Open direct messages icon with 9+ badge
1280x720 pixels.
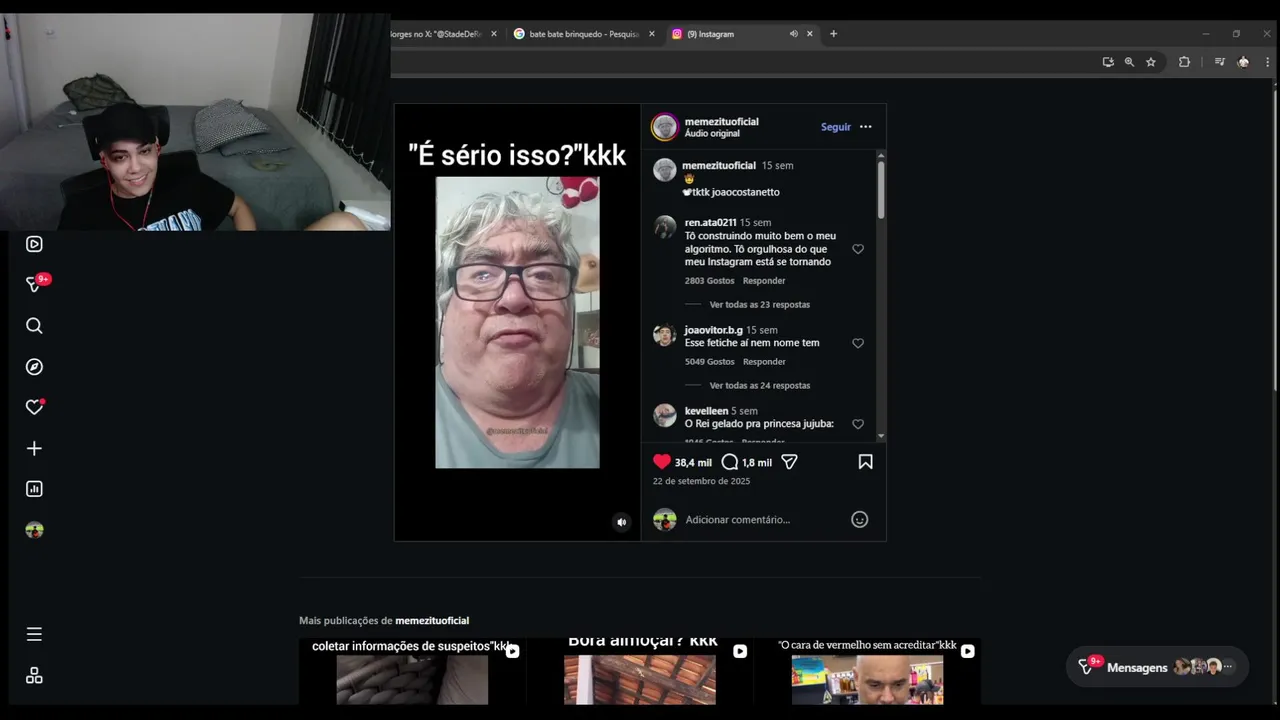tap(36, 284)
